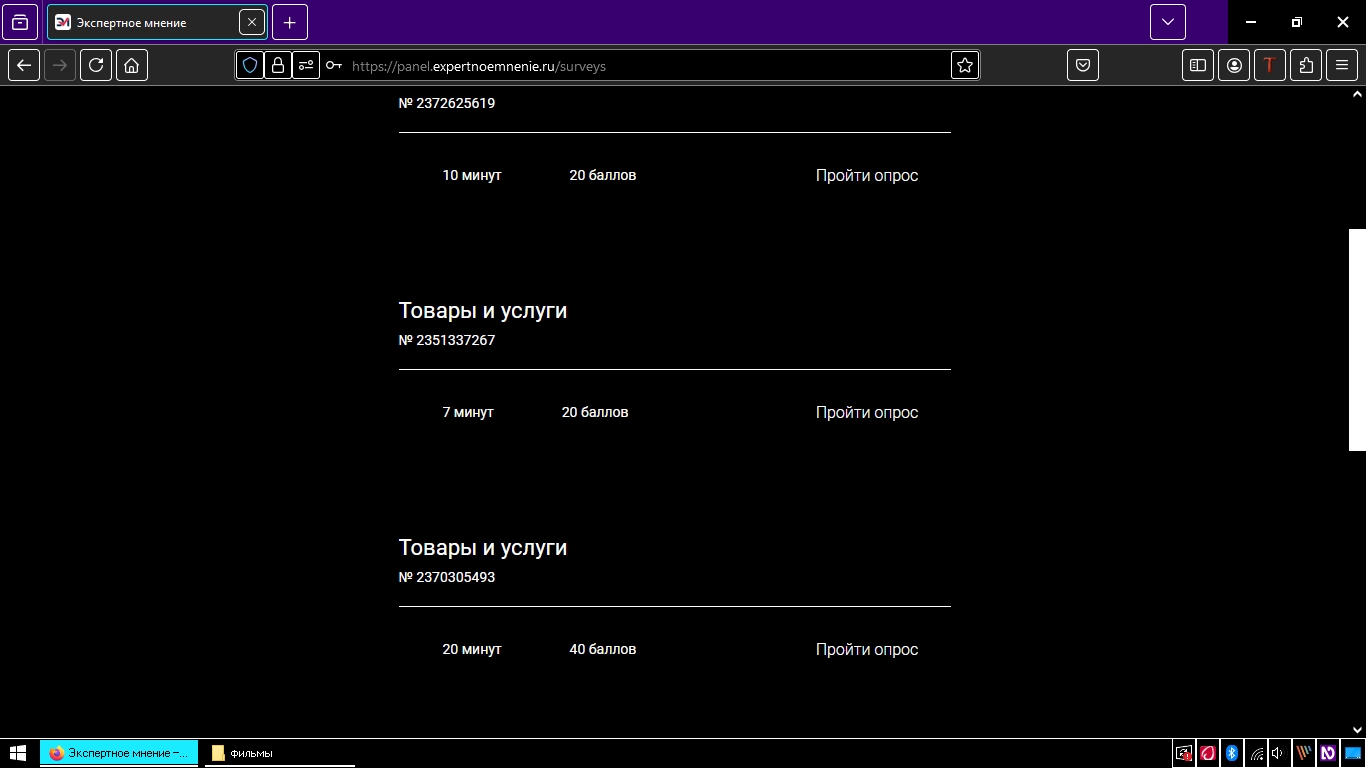The width and height of the screenshot is (1366, 768).
Task: Minimize the Firefox window
Action: (x=1251, y=22)
